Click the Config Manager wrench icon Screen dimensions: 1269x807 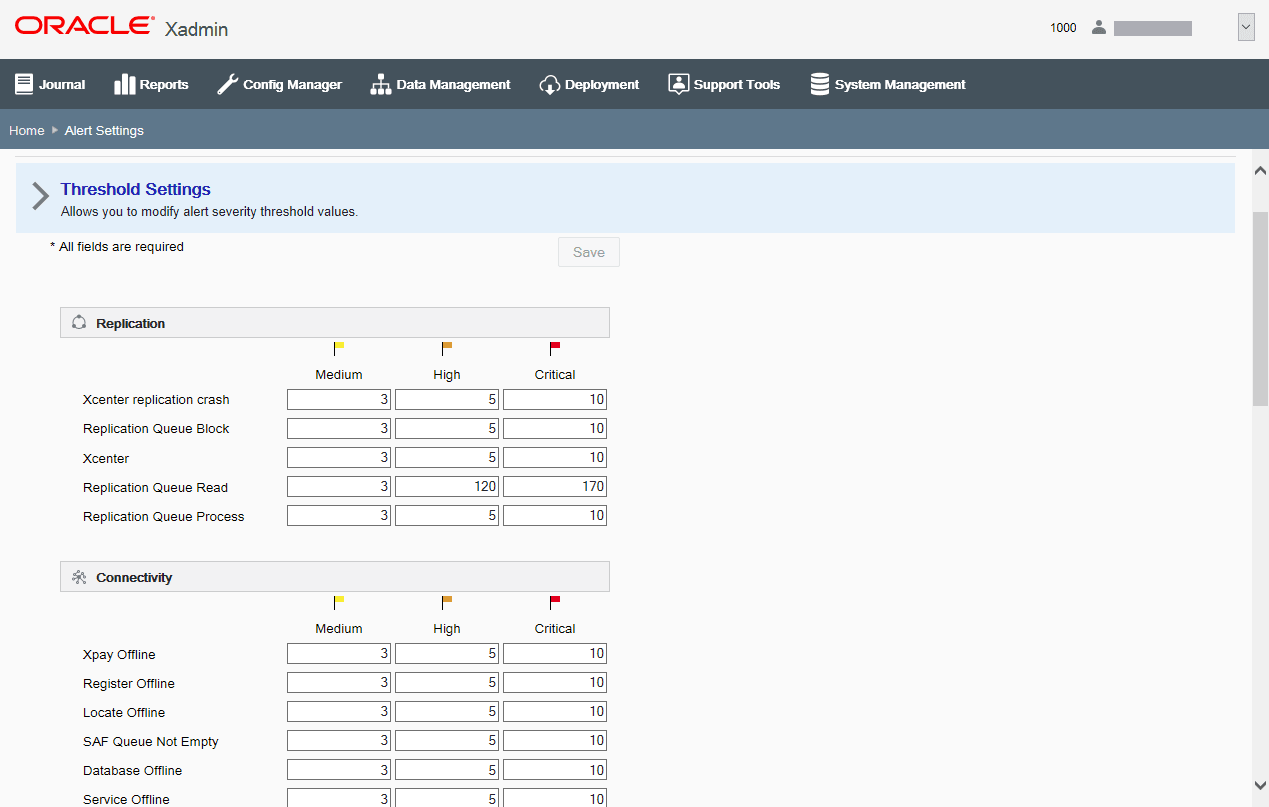pos(227,84)
